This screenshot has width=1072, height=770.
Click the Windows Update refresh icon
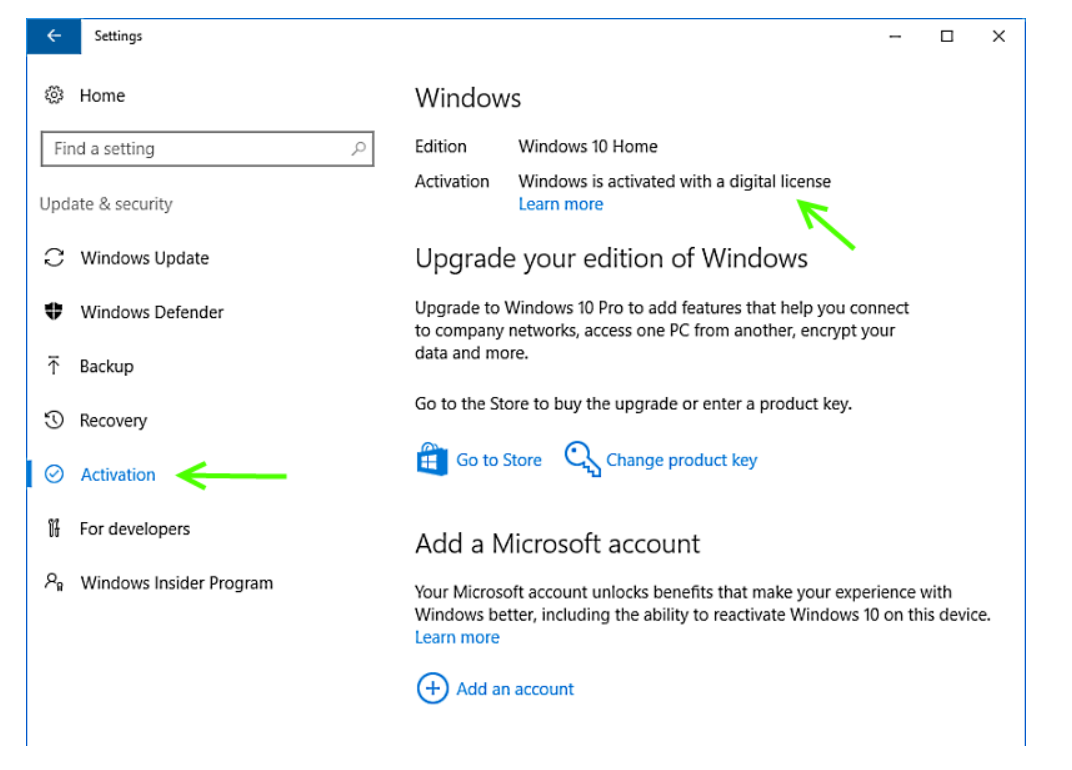tap(54, 258)
